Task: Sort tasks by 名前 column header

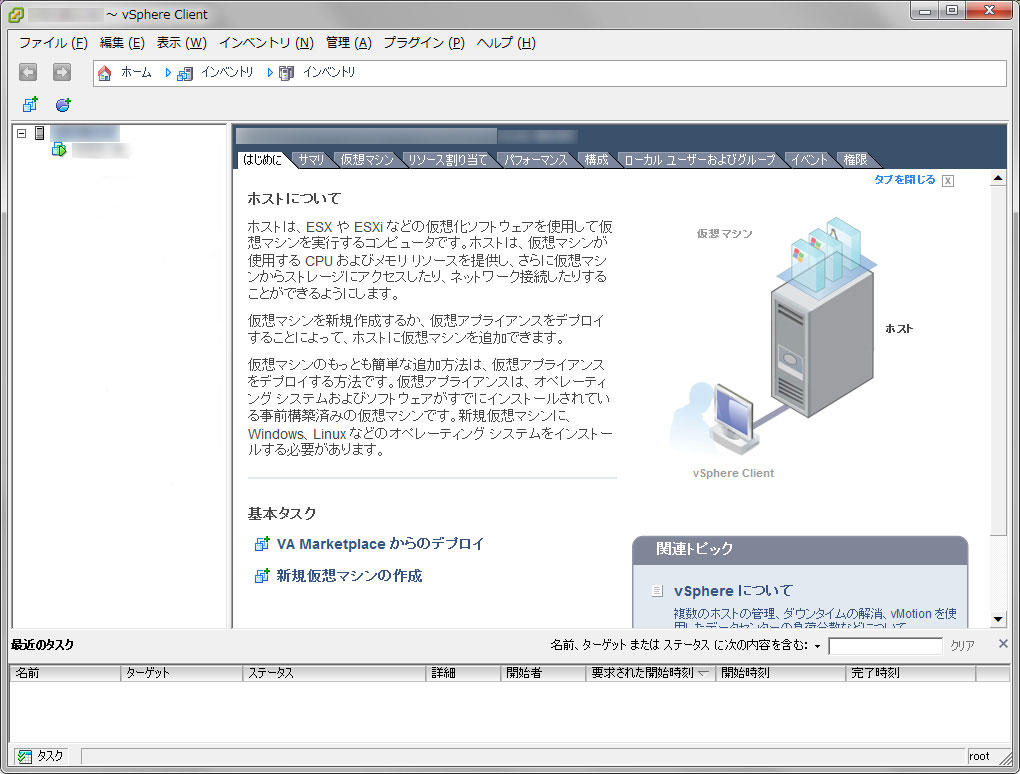Action: point(64,673)
